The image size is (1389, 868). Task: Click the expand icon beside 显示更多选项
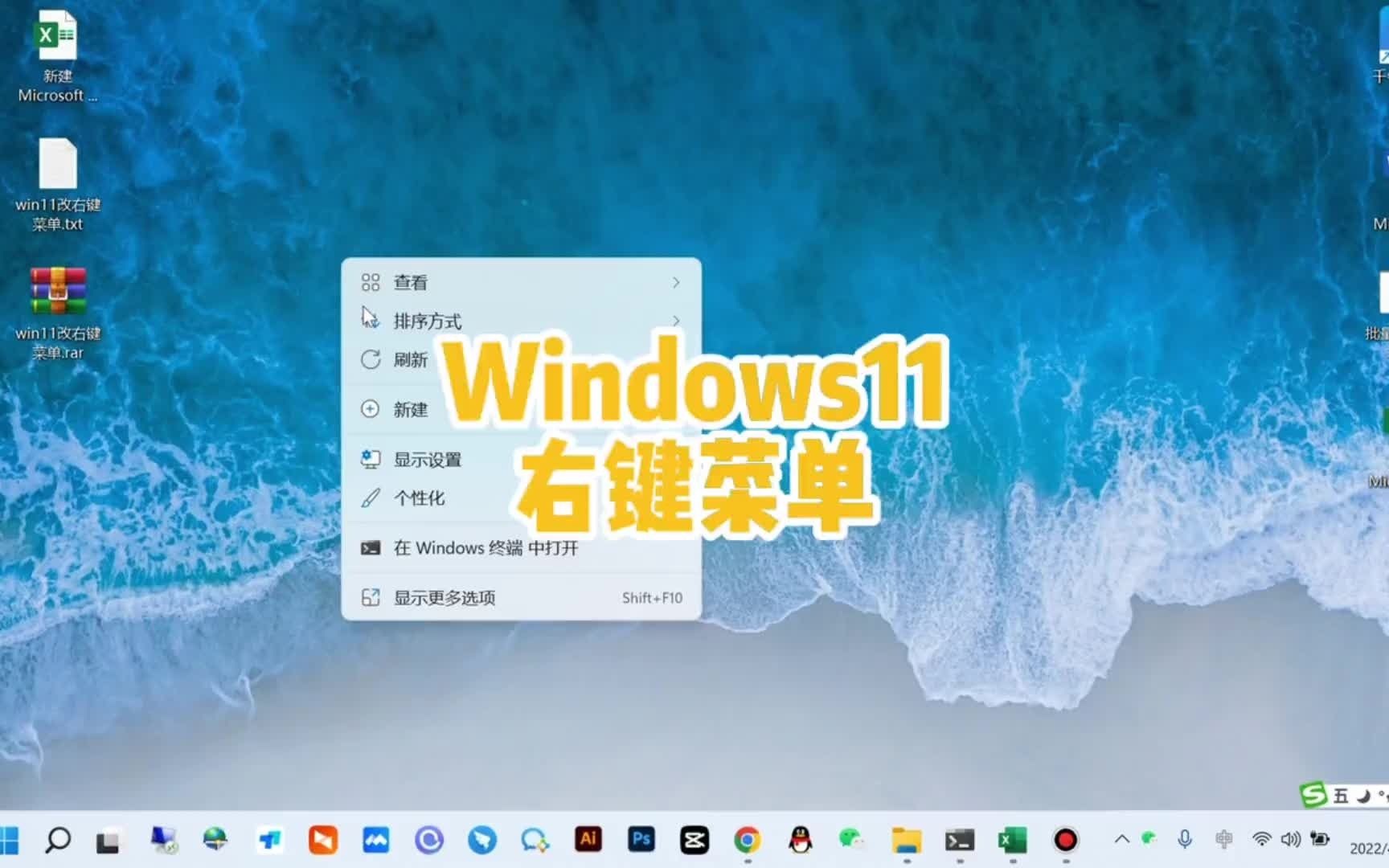[370, 598]
